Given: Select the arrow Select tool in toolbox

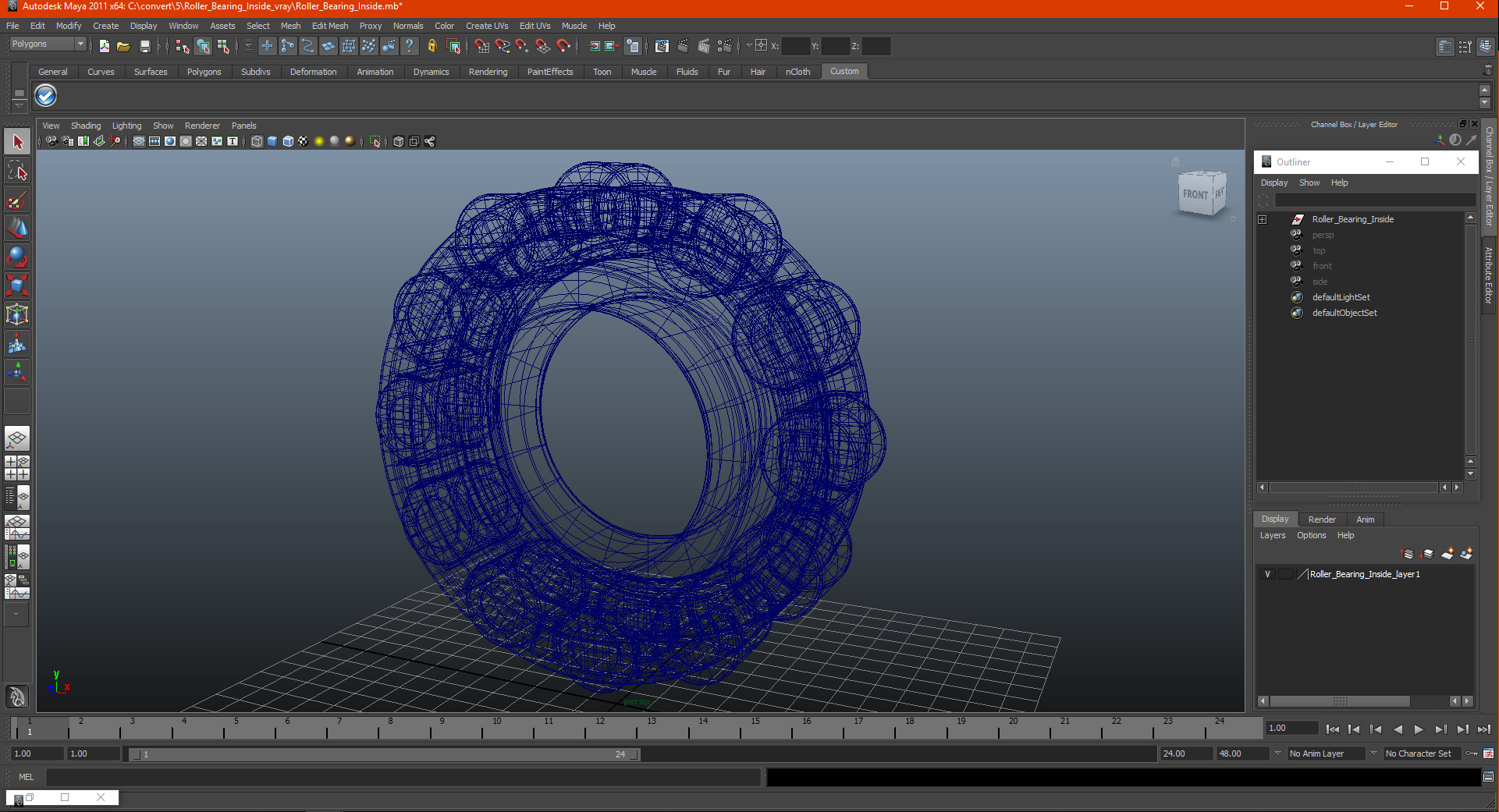Looking at the screenshot, I should (x=17, y=142).
